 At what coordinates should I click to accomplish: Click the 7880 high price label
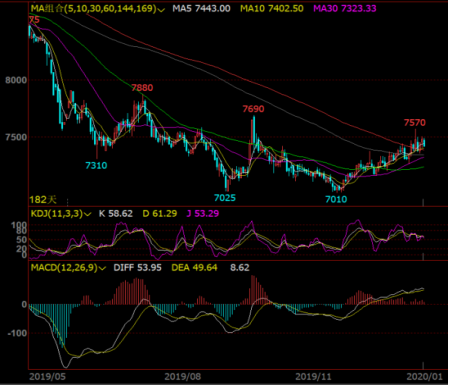point(142,88)
